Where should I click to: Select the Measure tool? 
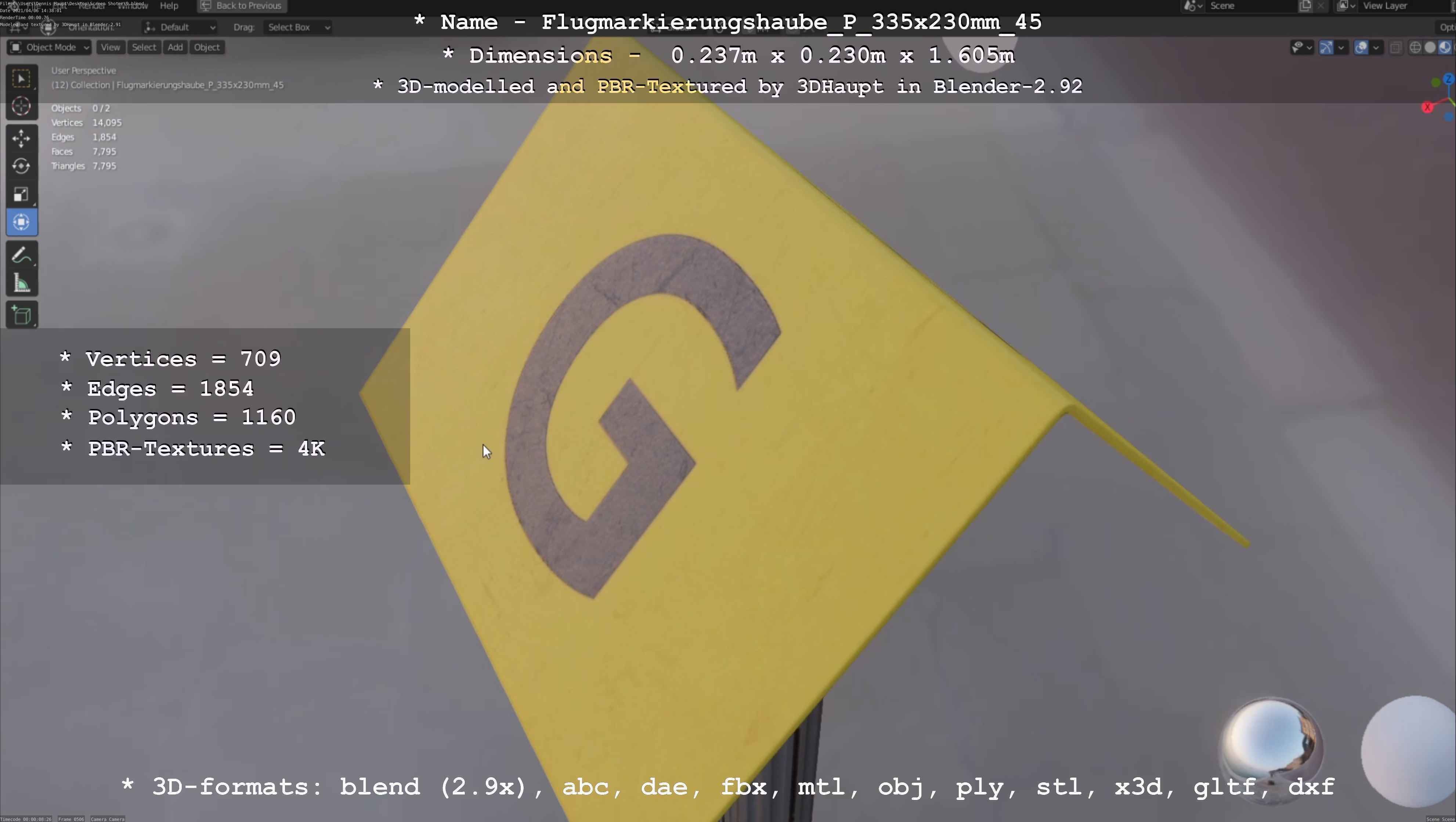(21, 283)
